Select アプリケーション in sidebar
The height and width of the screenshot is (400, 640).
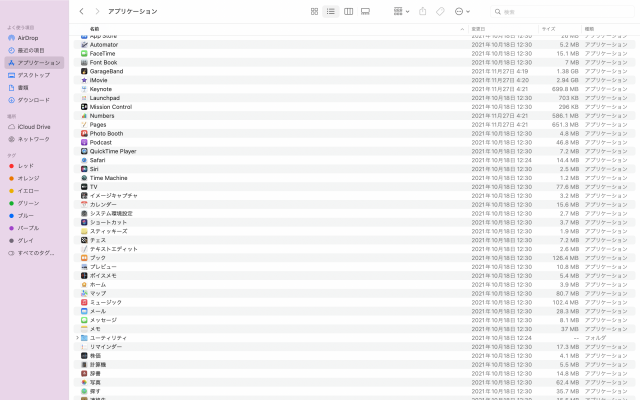pos(34,62)
